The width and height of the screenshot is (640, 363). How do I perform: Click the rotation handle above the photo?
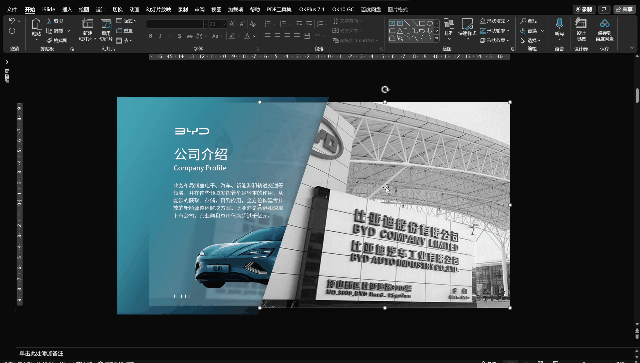click(x=385, y=89)
